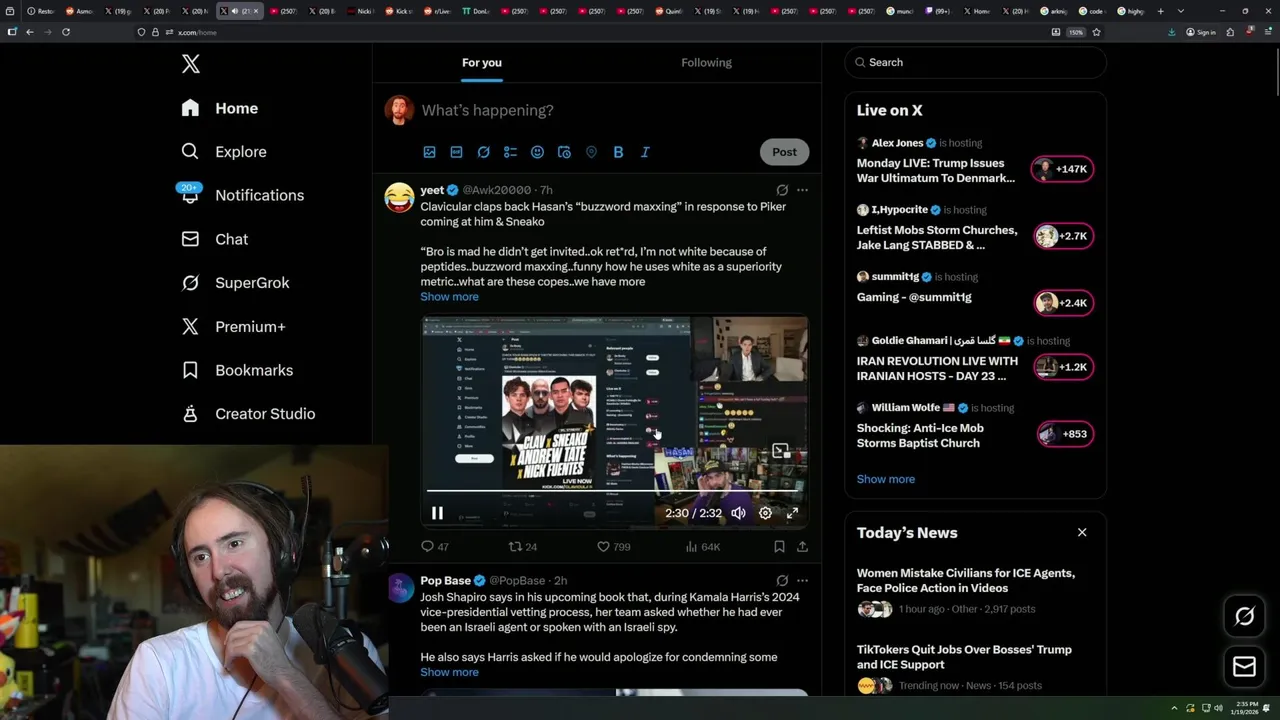This screenshot has width=1280, height=720.
Task: Open I,Hypocrite live broadcast
Action: pyautogui.click(x=975, y=228)
